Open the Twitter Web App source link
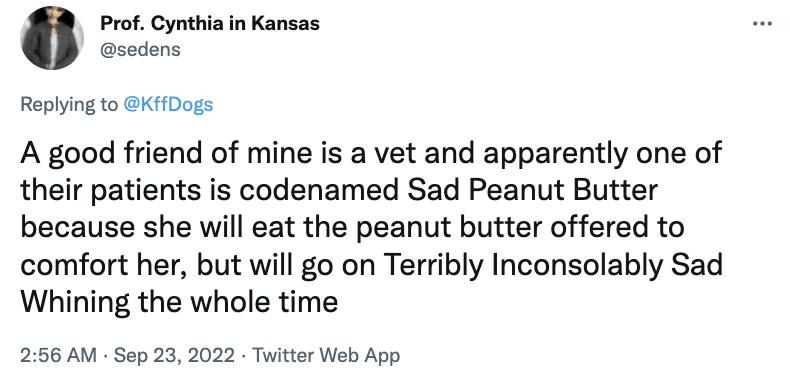This screenshot has height=378, width=790. (326, 355)
